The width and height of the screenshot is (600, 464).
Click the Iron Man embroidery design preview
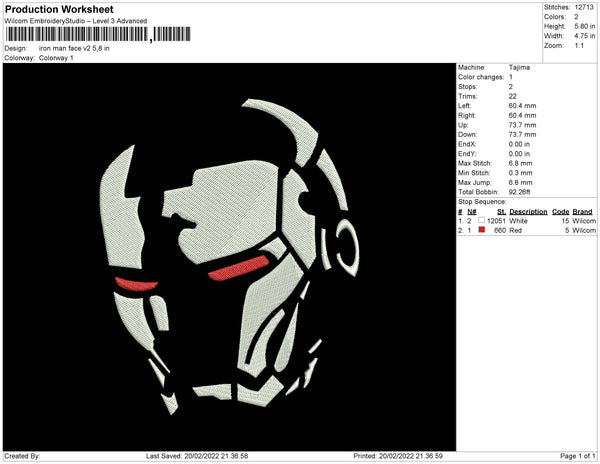tap(230, 257)
